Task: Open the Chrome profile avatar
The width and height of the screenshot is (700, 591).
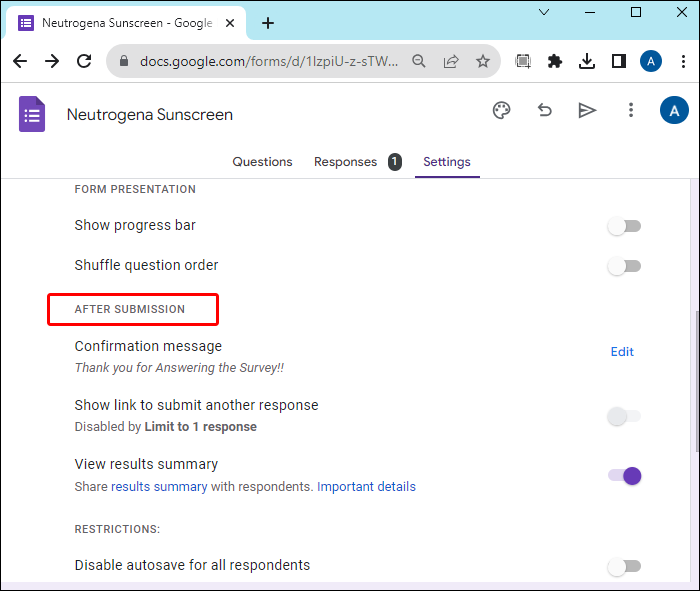Action: pyautogui.click(x=651, y=61)
